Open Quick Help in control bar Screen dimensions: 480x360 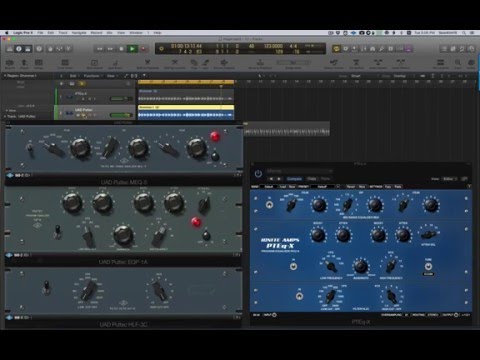pyautogui.click(x=39, y=49)
